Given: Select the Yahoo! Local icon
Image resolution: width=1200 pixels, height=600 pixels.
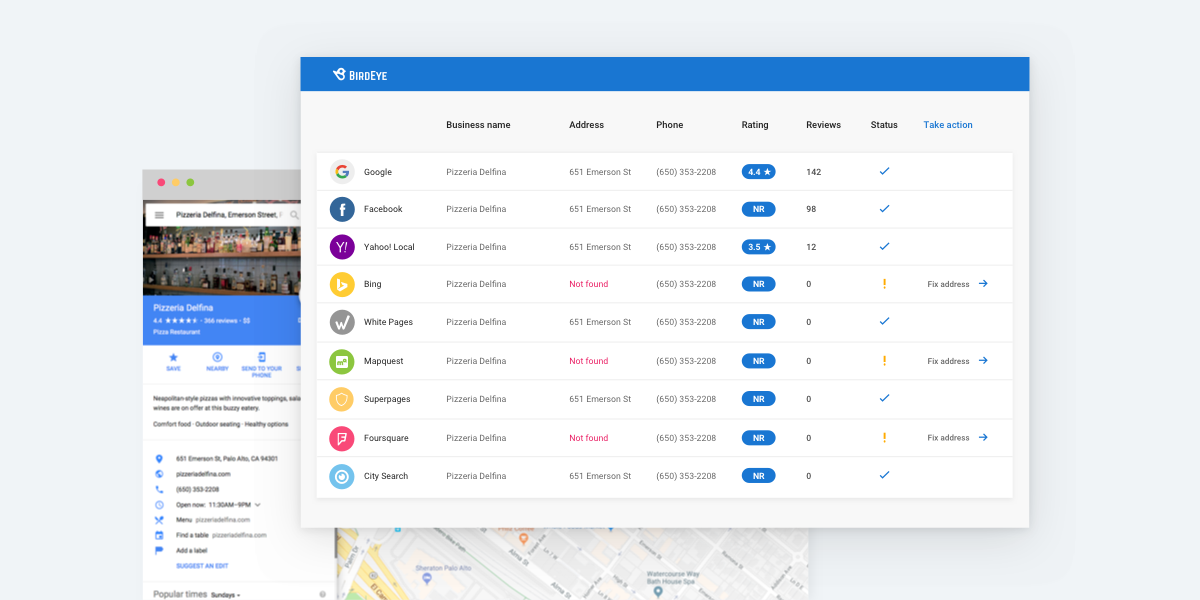Looking at the screenshot, I should coord(342,247).
